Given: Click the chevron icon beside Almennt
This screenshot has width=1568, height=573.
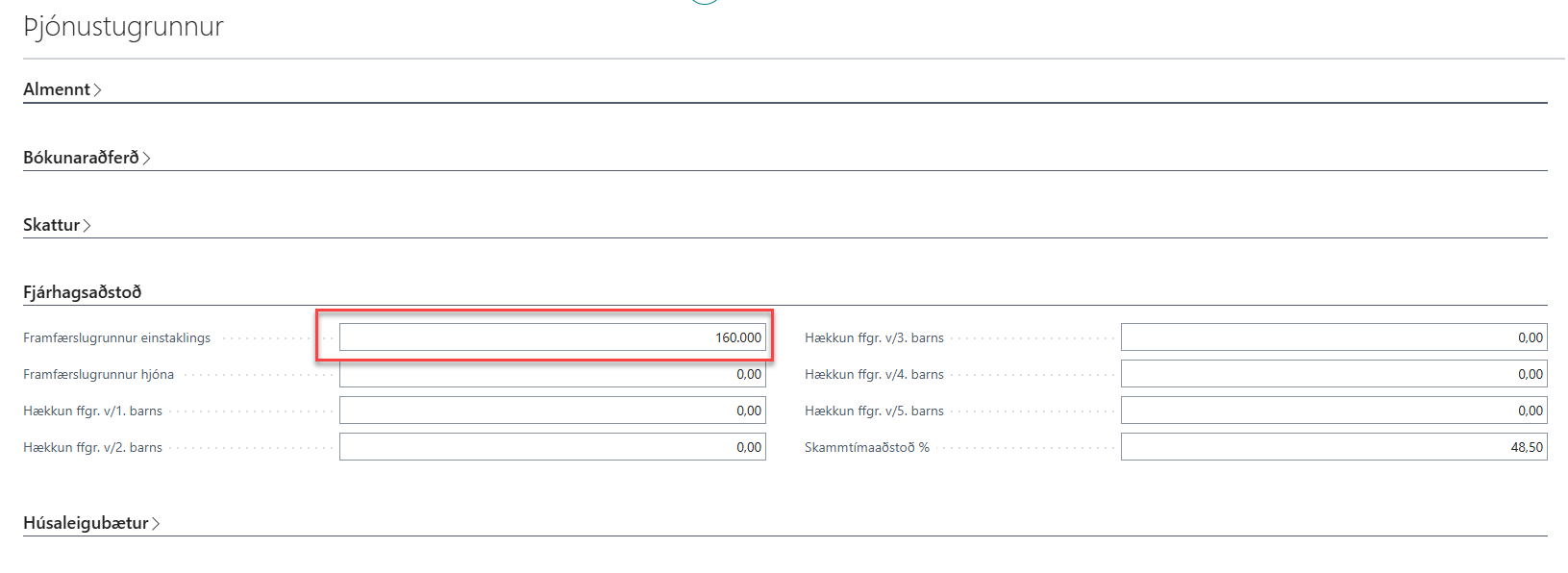Looking at the screenshot, I should pos(97,89).
